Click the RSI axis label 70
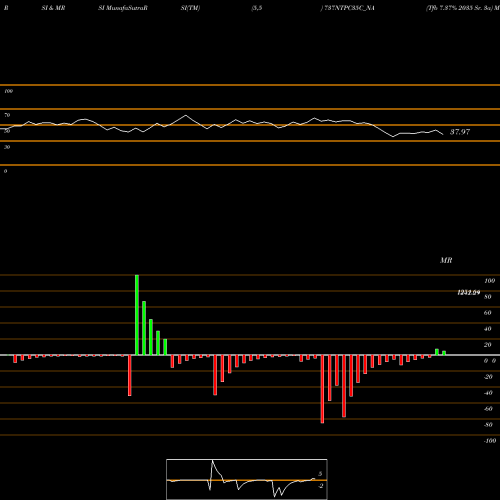The width and height of the screenshot is (500, 500). point(7,115)
